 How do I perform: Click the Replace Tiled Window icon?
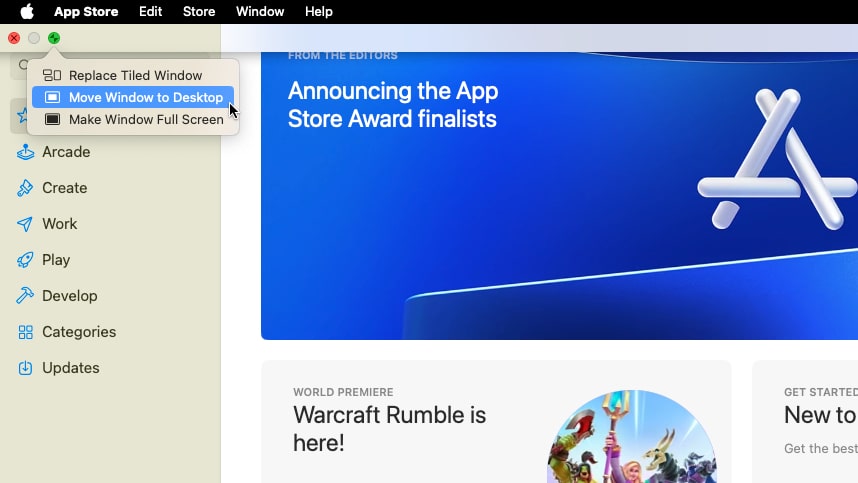pos(52,75)
